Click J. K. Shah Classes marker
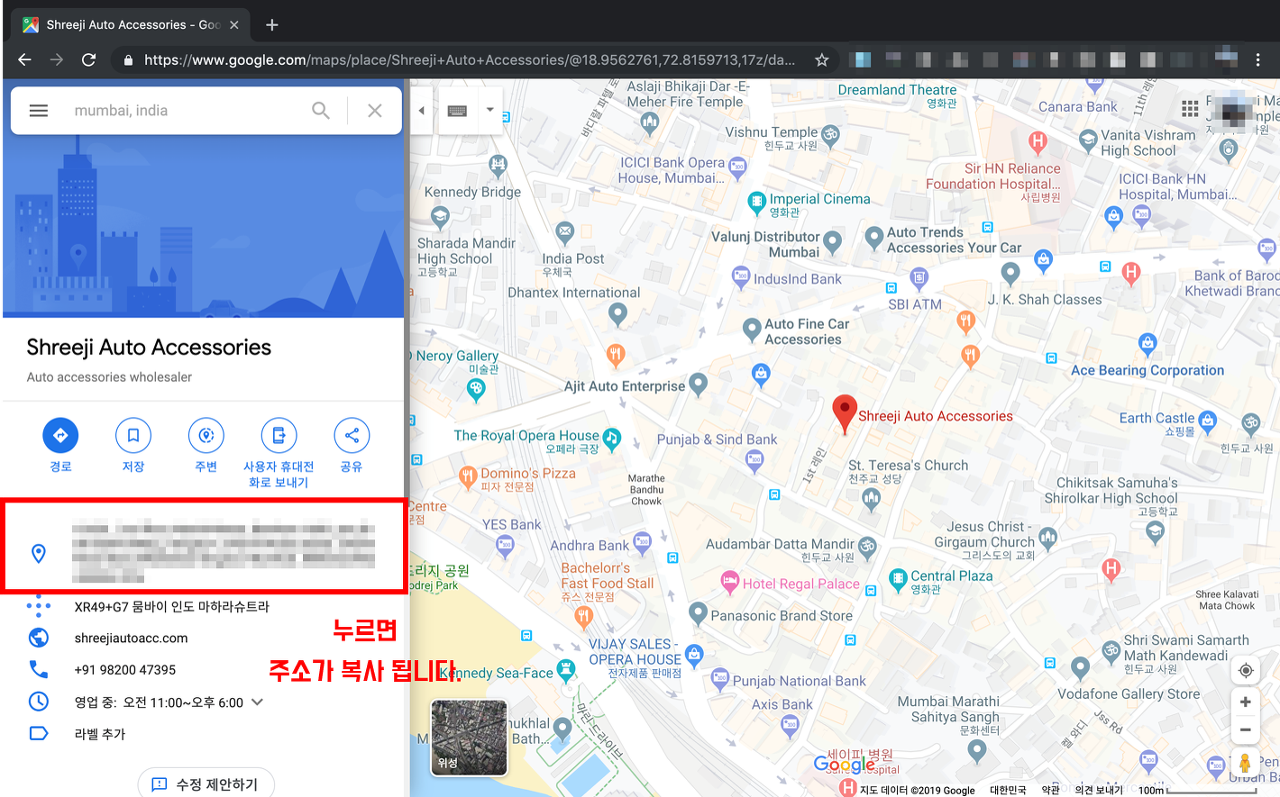The width and height of the screenshot is (1280, 797). click(1011, 272)
